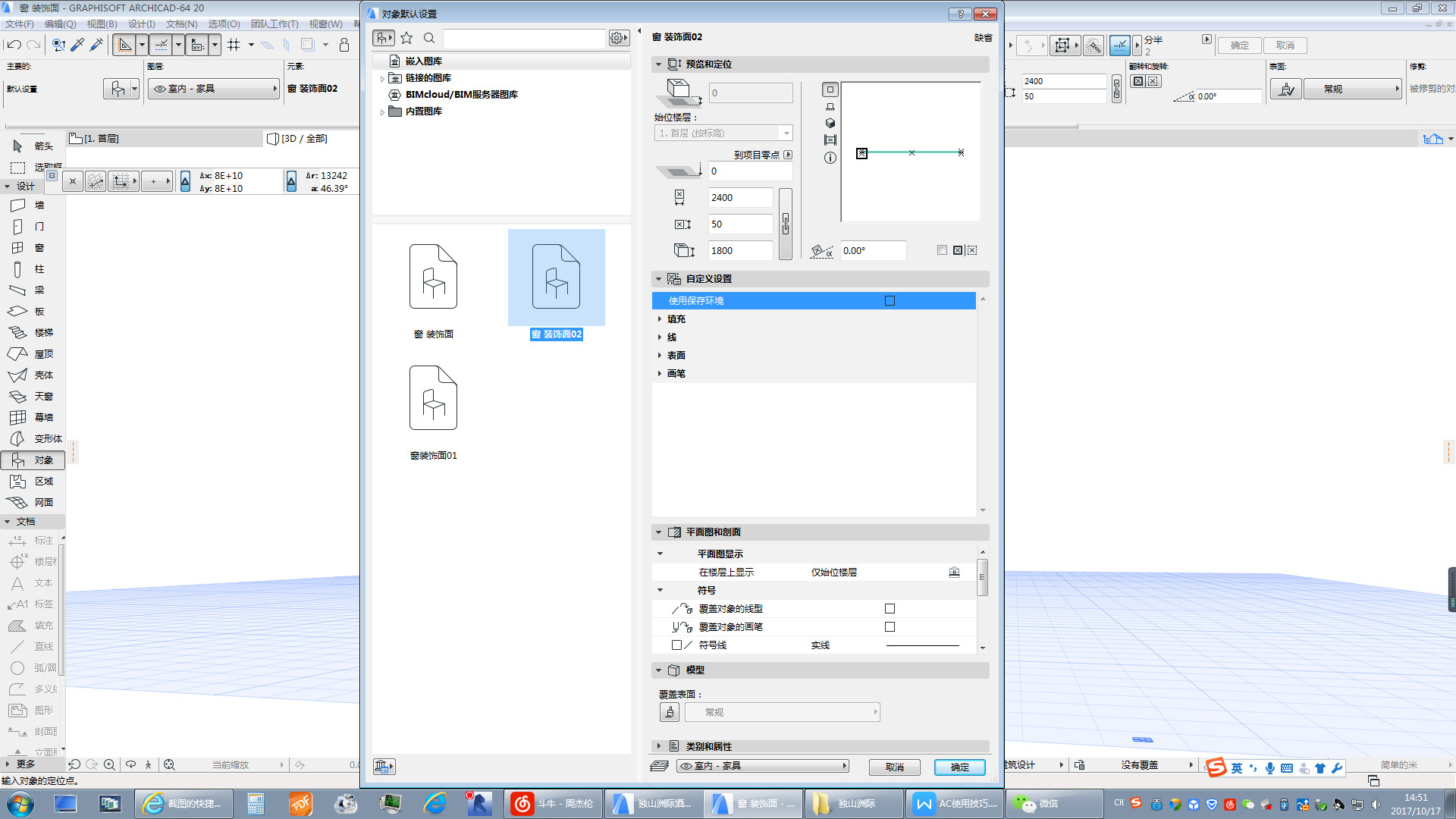Expand the 表面 parameter group
The image size is (1456, 819).
point(660,356)
